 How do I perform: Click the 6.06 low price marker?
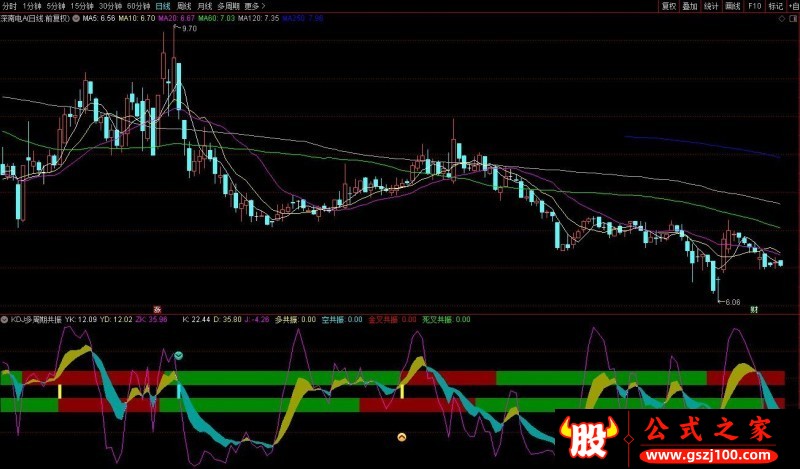click(732, 302)
